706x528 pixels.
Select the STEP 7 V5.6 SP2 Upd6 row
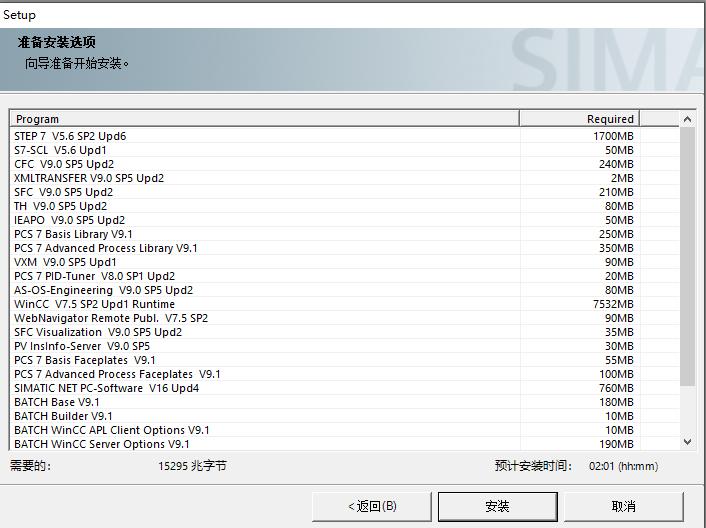[x=344, y=136]
